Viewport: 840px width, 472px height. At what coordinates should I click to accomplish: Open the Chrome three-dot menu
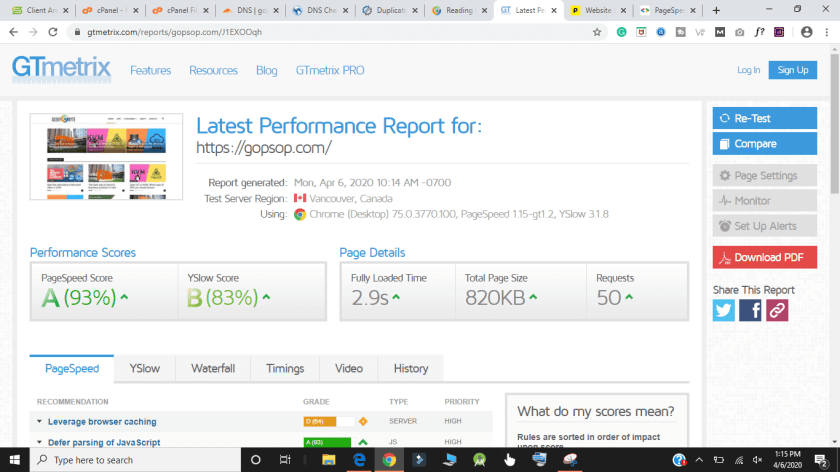tap(827, 32)
